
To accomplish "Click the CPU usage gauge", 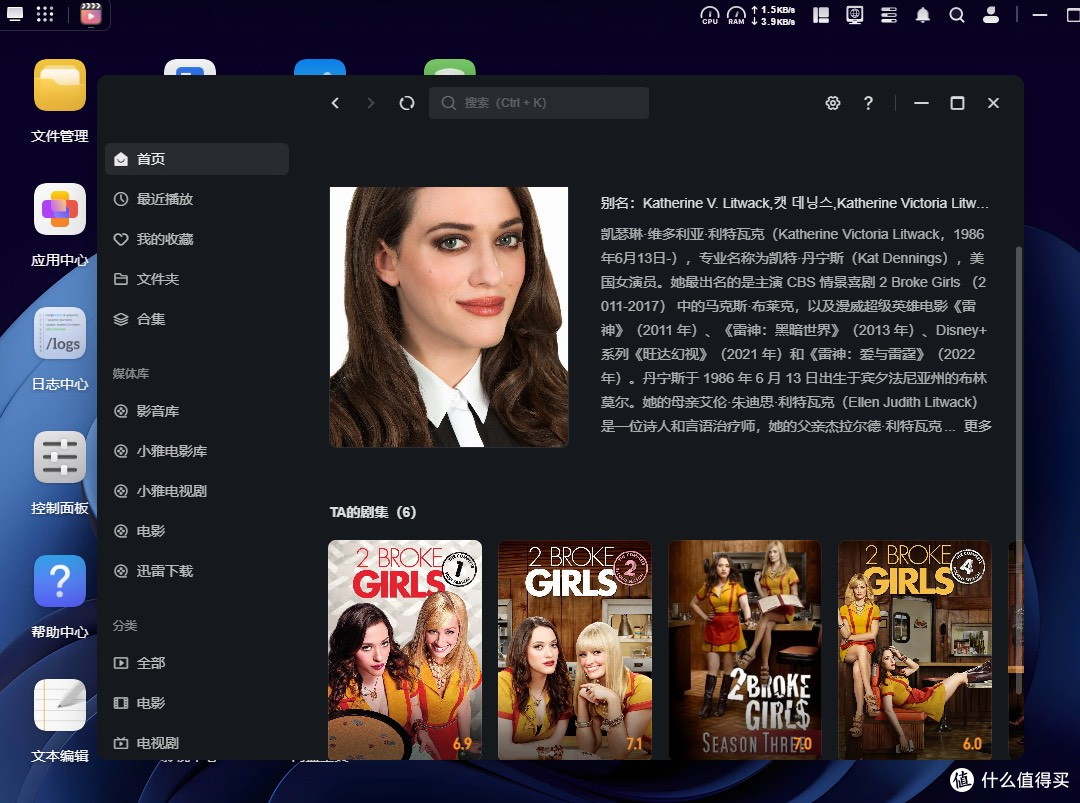I will (709, 15).
